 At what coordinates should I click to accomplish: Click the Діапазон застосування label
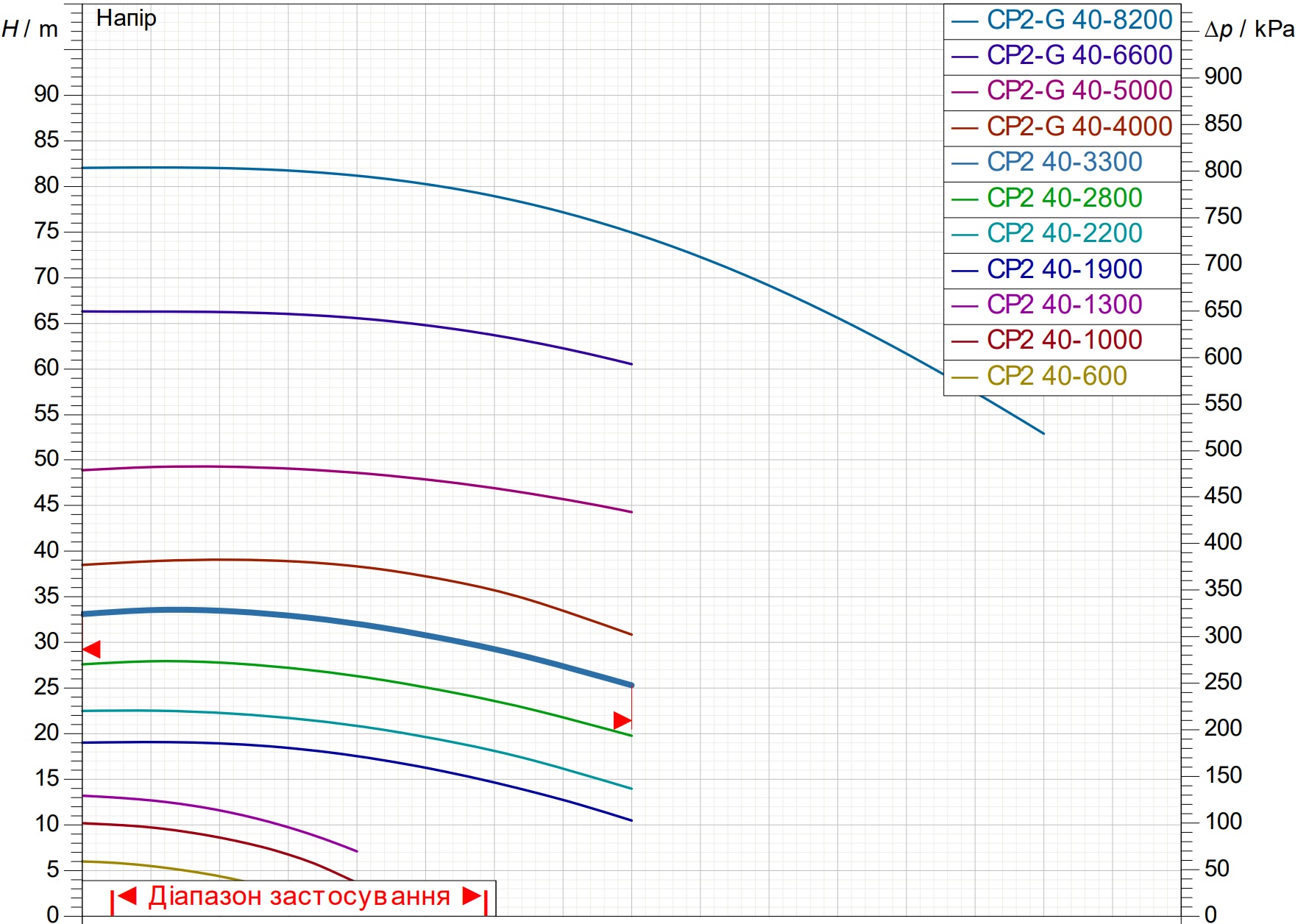(299, 897)
